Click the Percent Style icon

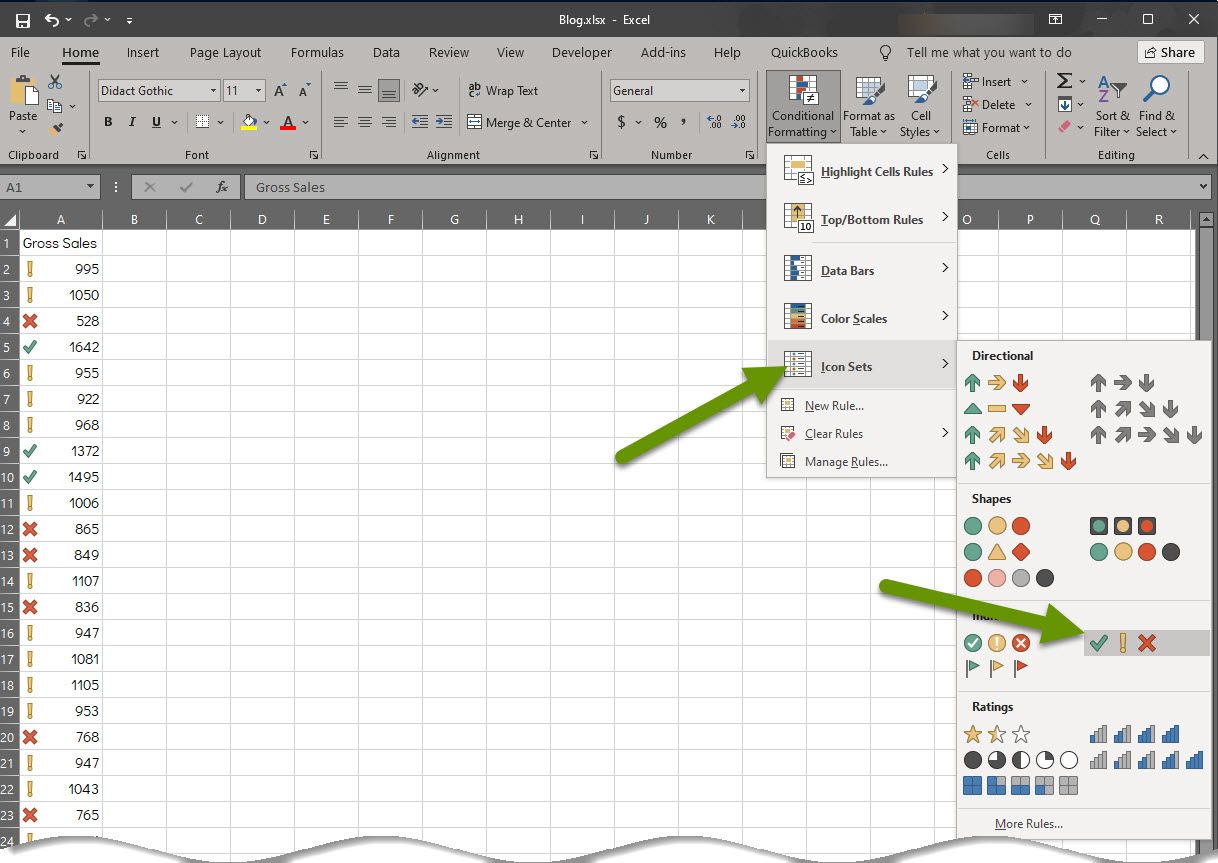[659, 122]
